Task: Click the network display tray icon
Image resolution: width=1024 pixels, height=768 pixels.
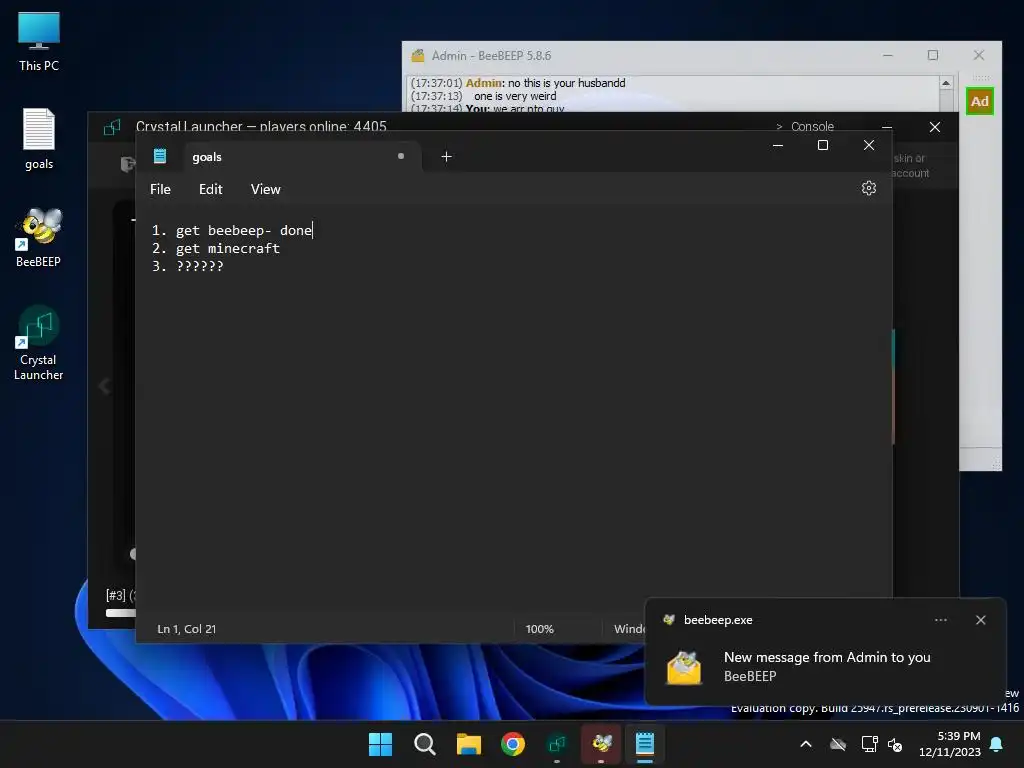Action: tap(869, 744)
